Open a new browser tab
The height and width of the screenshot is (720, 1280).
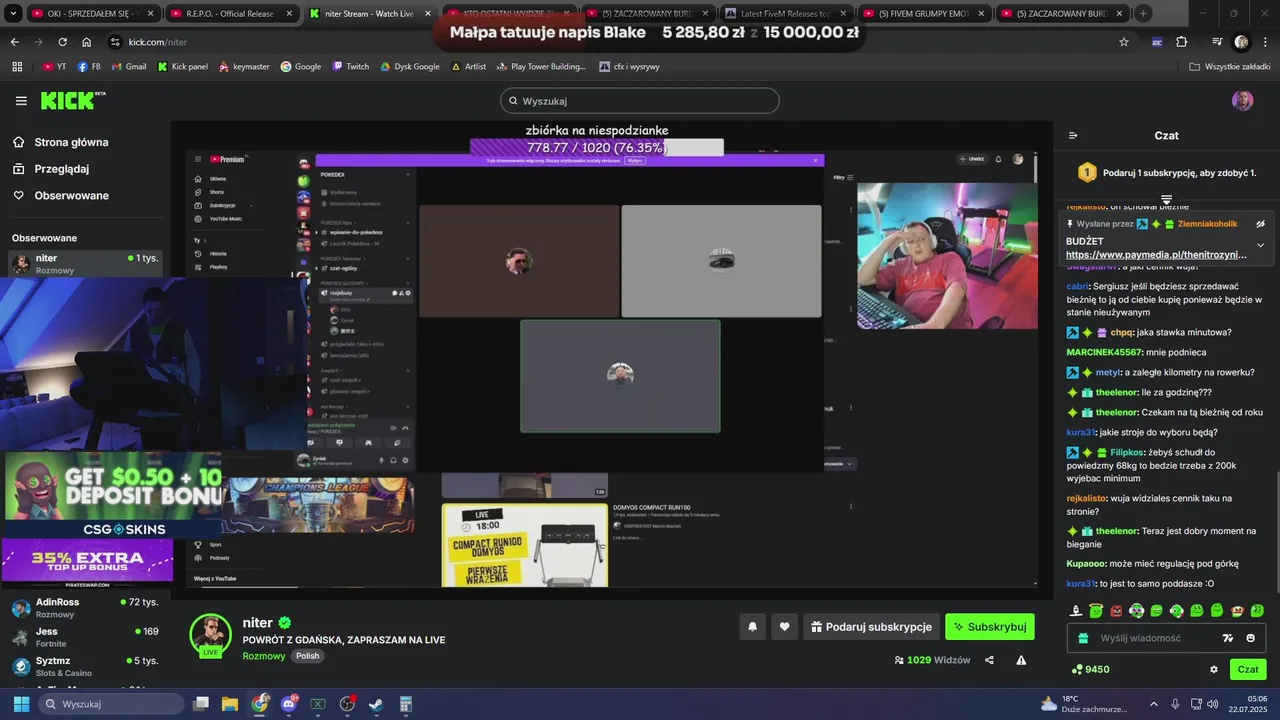[1143, 13]
